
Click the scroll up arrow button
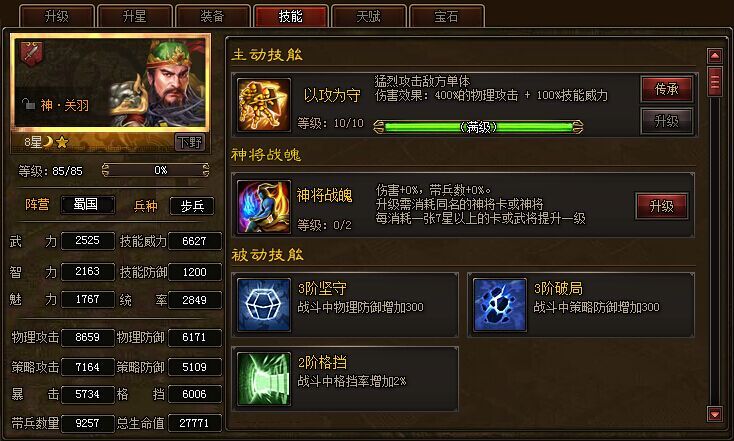(x=715, y=56)
